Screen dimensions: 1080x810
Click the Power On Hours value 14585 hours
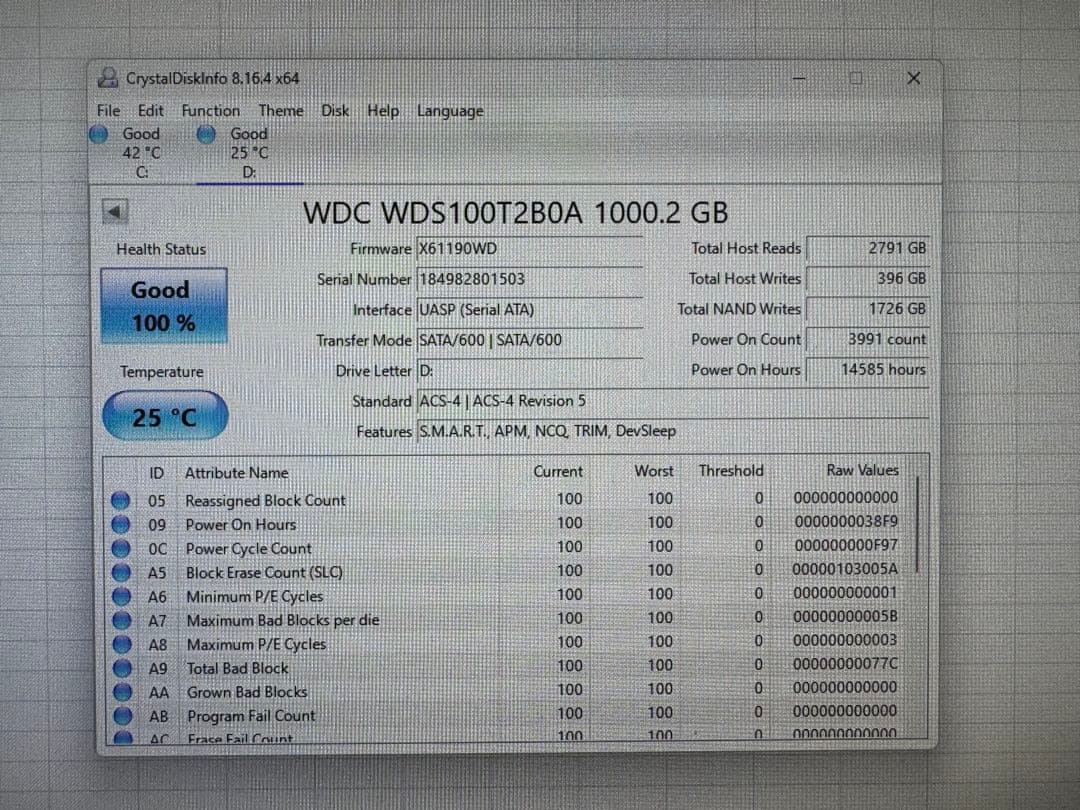(868, 369)
